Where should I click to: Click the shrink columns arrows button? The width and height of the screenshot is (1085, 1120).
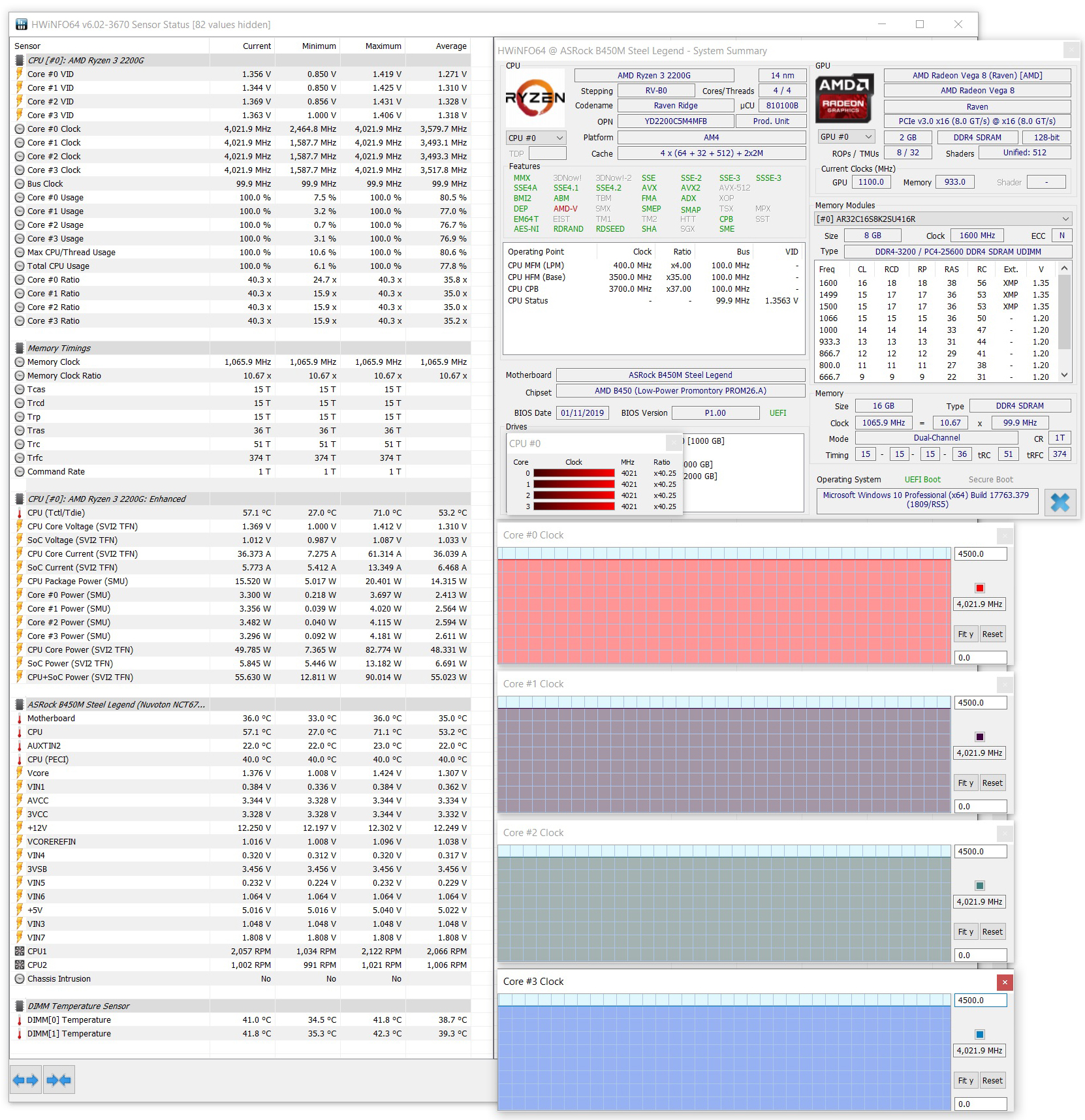(59, 1080)
